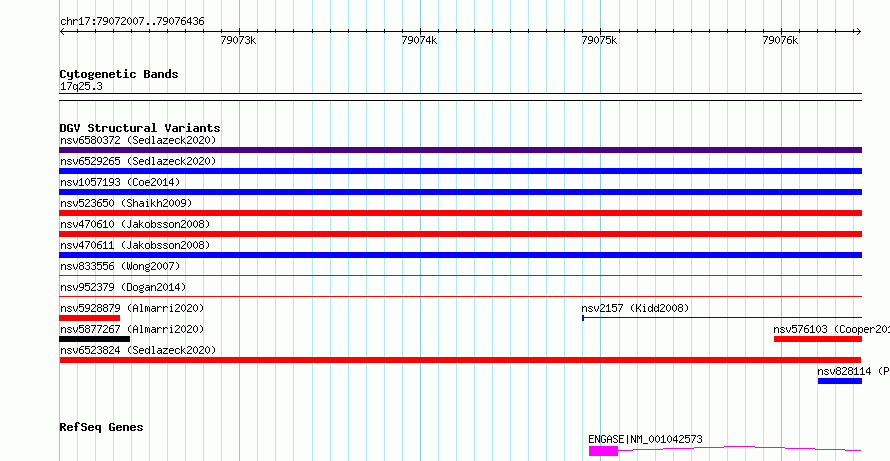Screen dimensions: 890x461
Task: Click the short black nsv5877267 bar
Action: [x=95, y=339]
